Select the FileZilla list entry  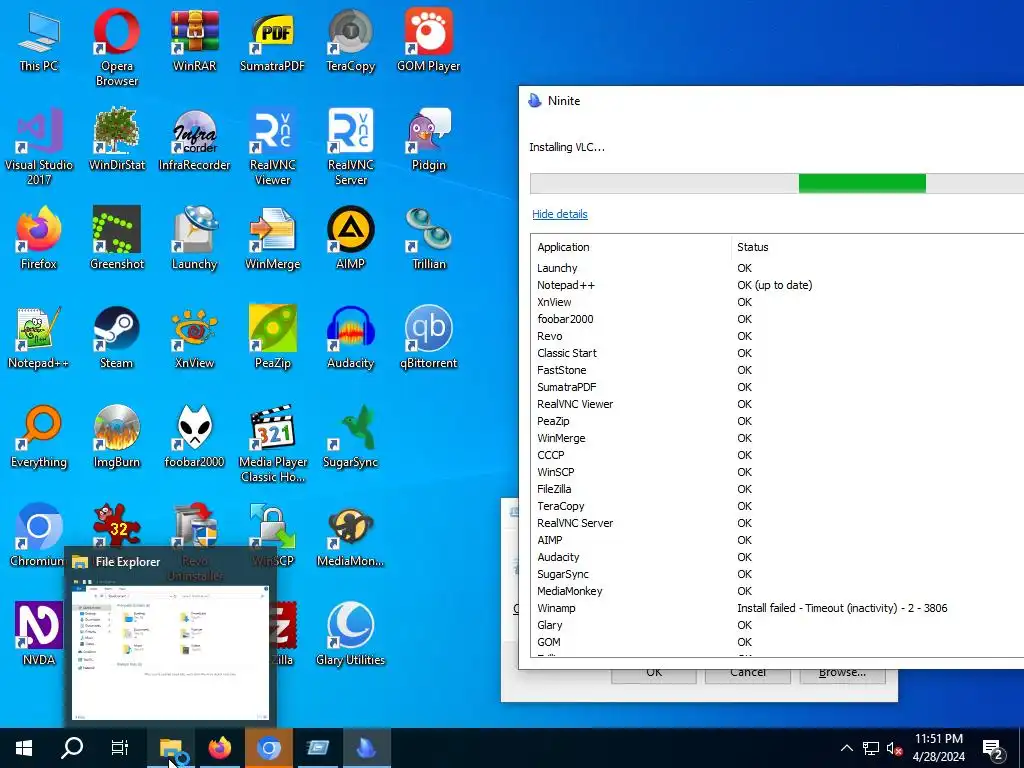(x=777, y=489)
